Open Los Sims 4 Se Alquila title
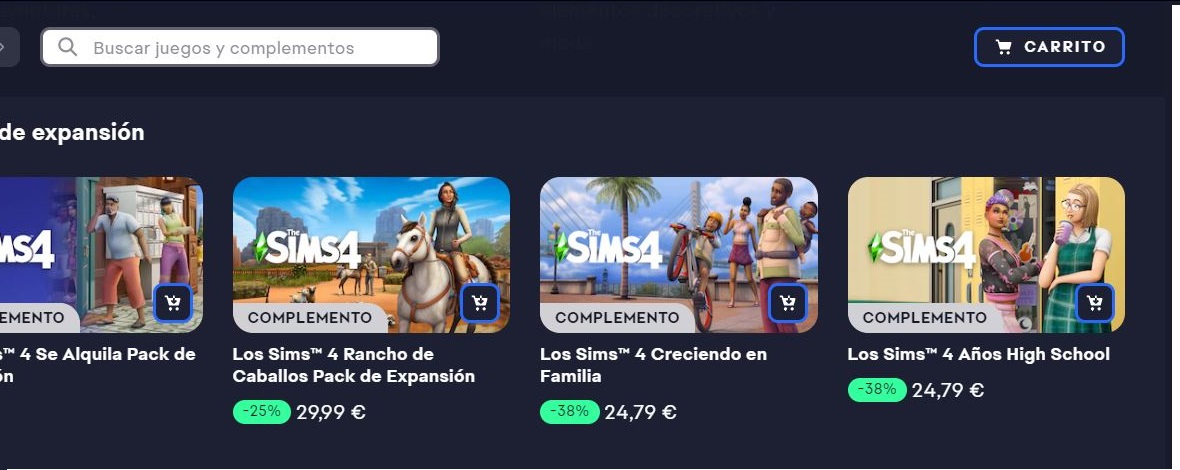This screenshot has width=1180, height=470. click(x=98, y=365)
